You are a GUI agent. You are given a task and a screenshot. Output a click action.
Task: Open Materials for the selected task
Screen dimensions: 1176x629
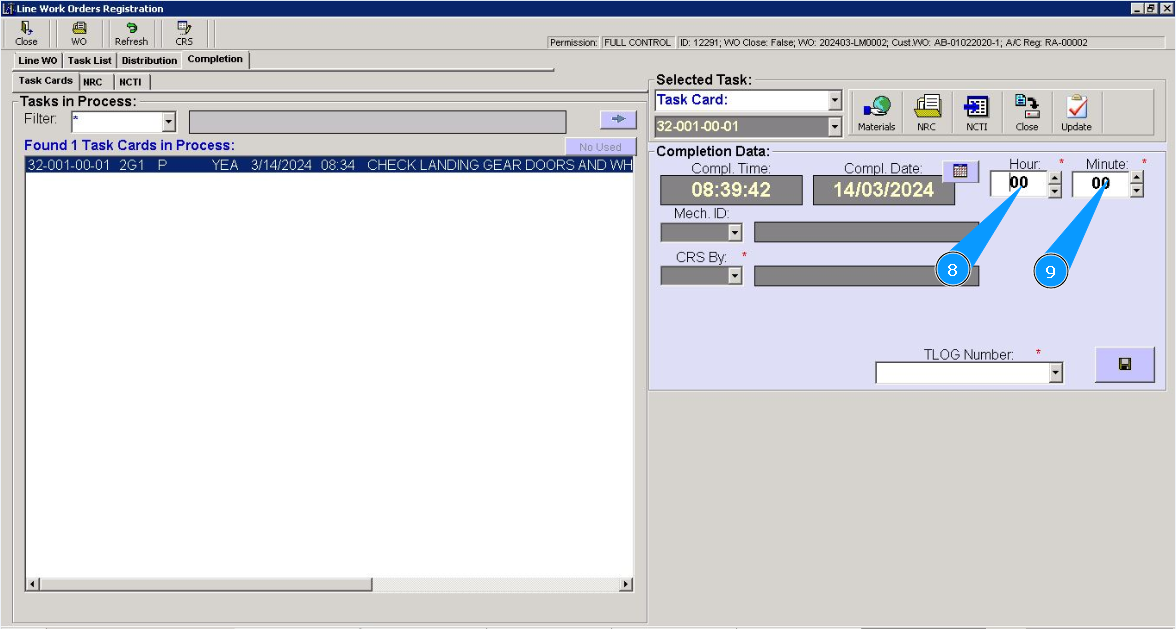(876, 113)
